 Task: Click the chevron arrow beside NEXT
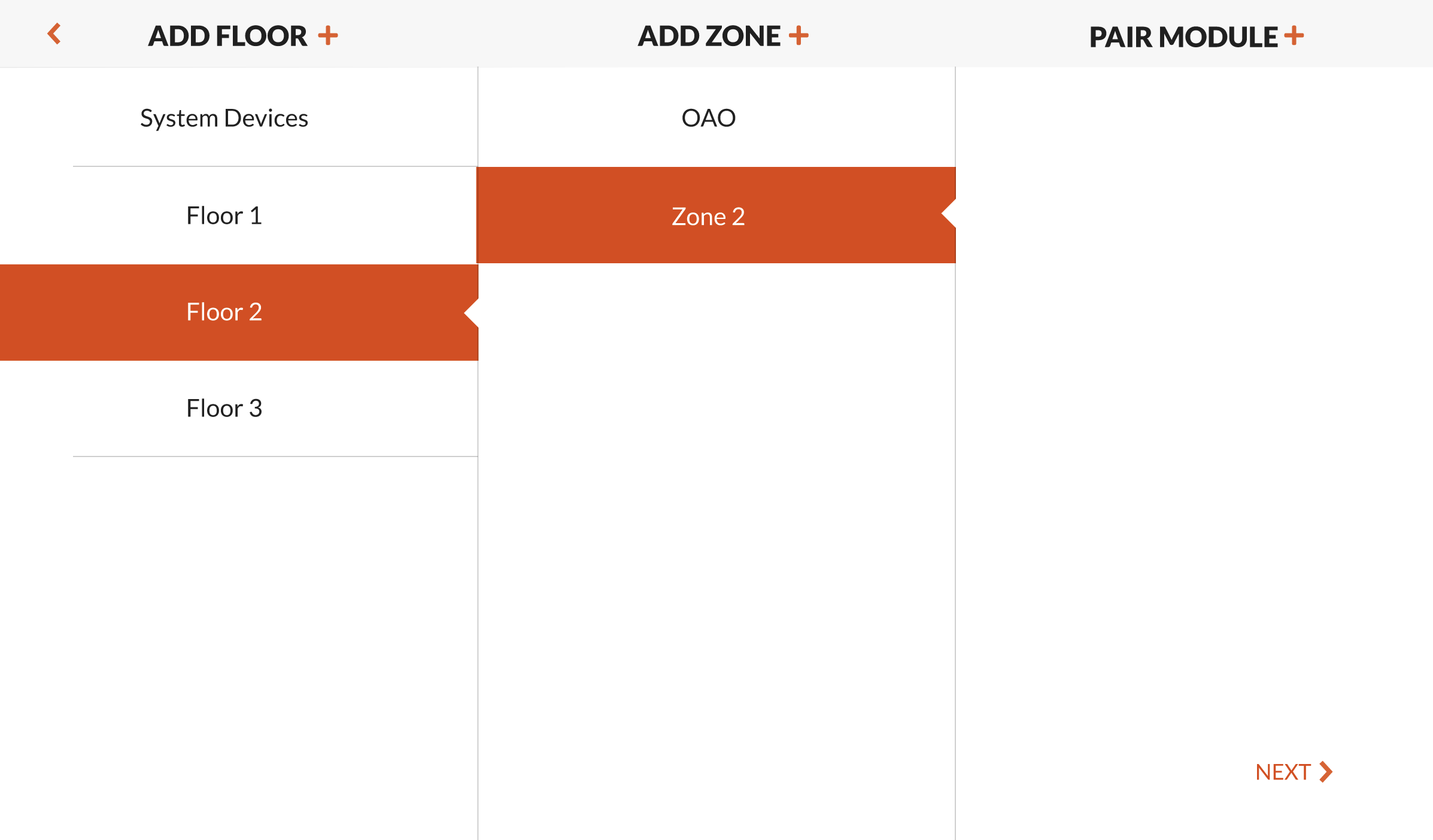pos(1326,772)
